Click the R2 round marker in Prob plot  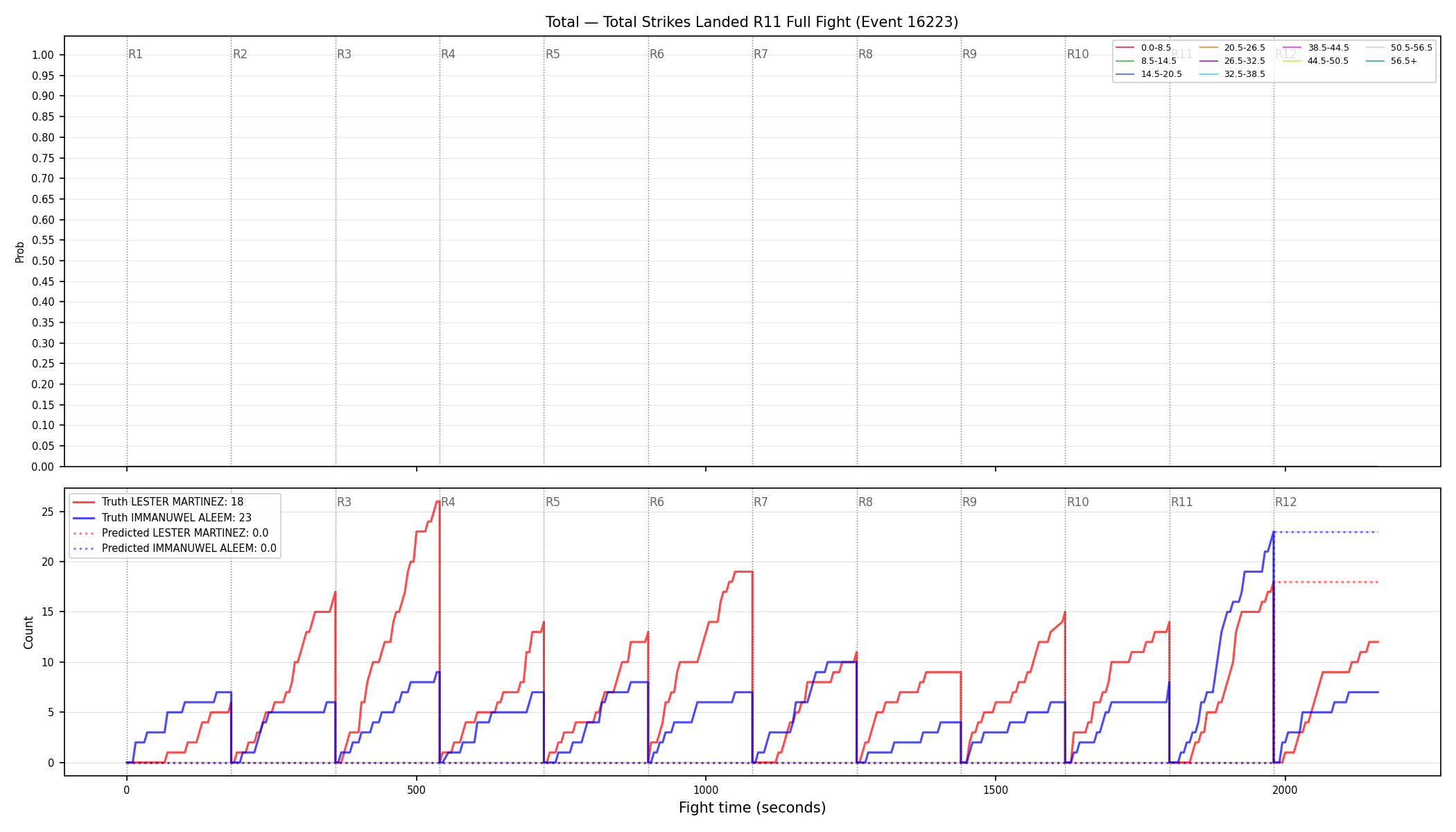click(x=240, y=54)
